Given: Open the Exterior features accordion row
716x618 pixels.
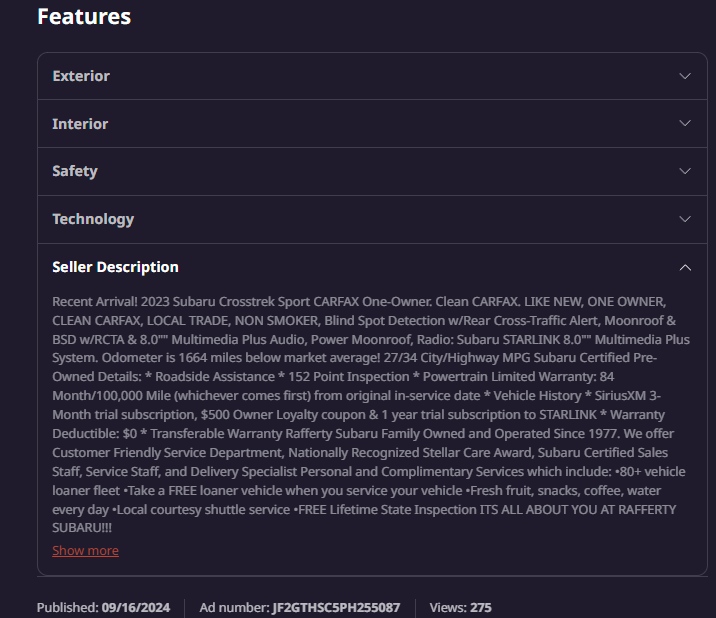Looking at the screenshot, I should point(372,76).
